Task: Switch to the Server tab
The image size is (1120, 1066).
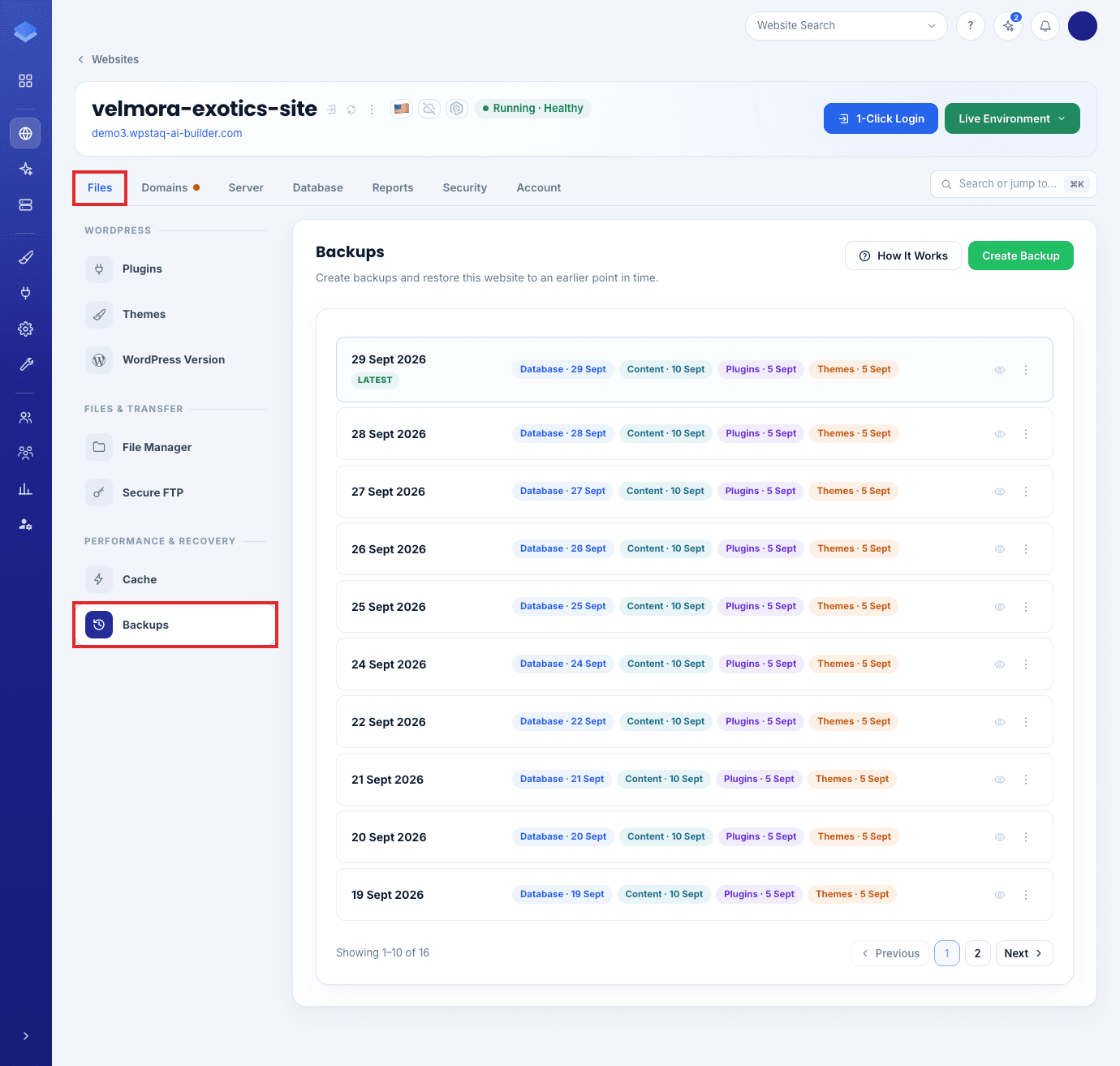Action: 246,187
